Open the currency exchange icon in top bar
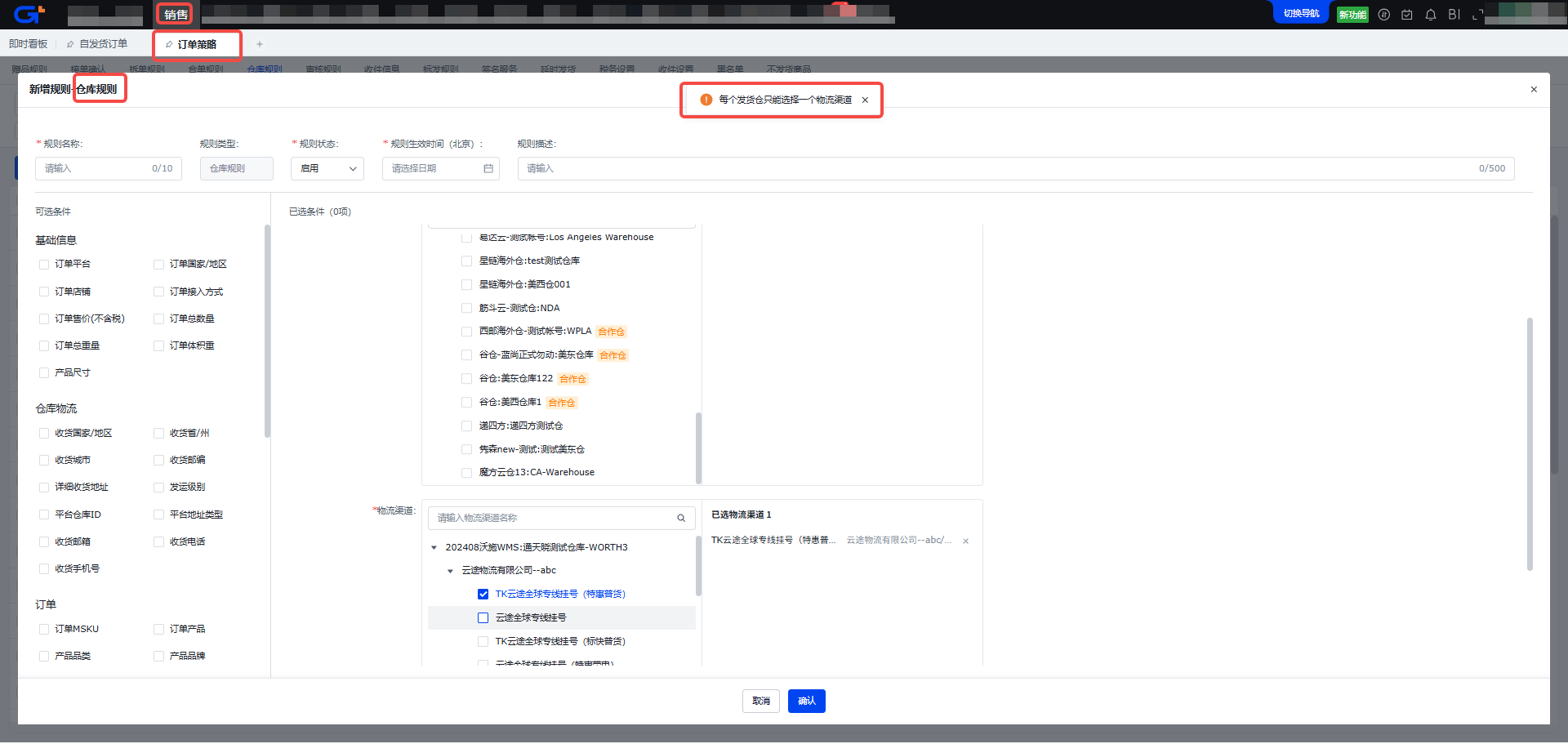1568x744 pixels. tap(1383, 15)
